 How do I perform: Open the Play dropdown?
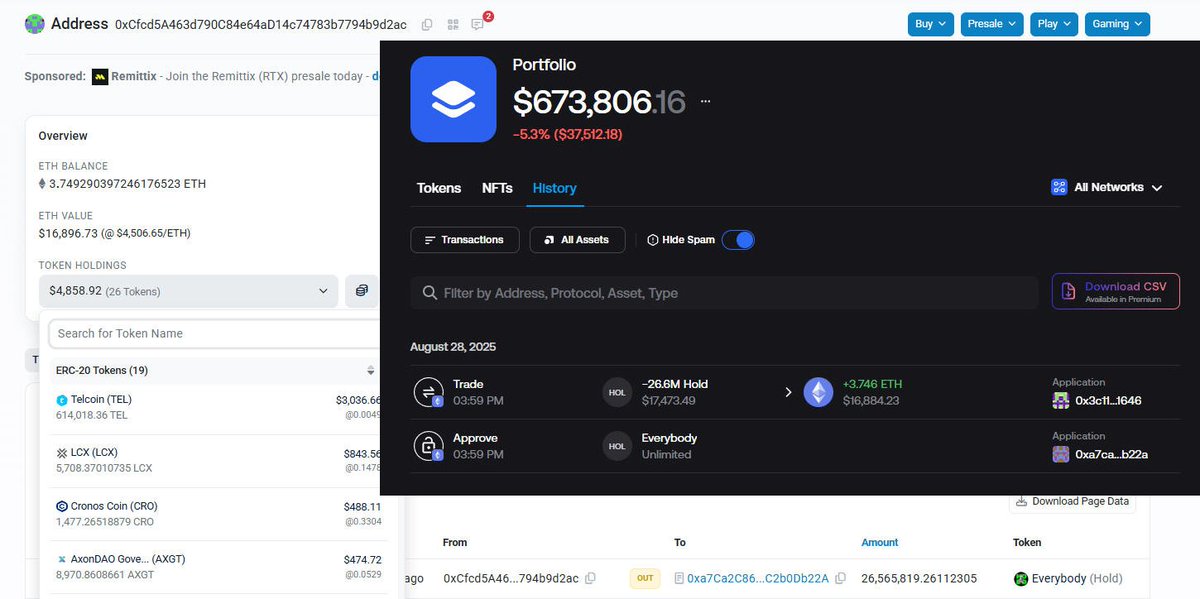tap(1054, 24)
